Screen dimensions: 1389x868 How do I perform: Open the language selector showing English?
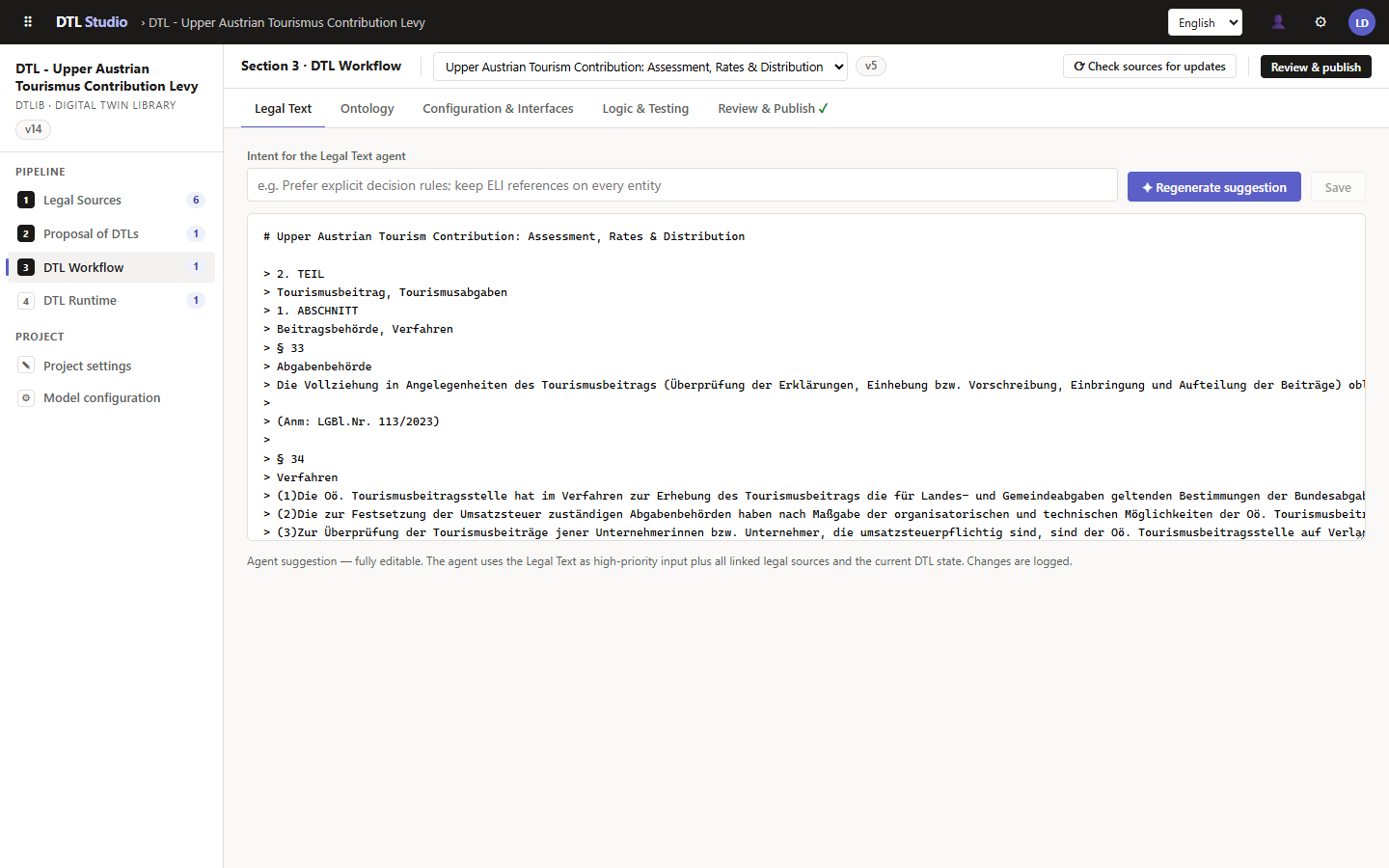click(x=1205, y=22)
